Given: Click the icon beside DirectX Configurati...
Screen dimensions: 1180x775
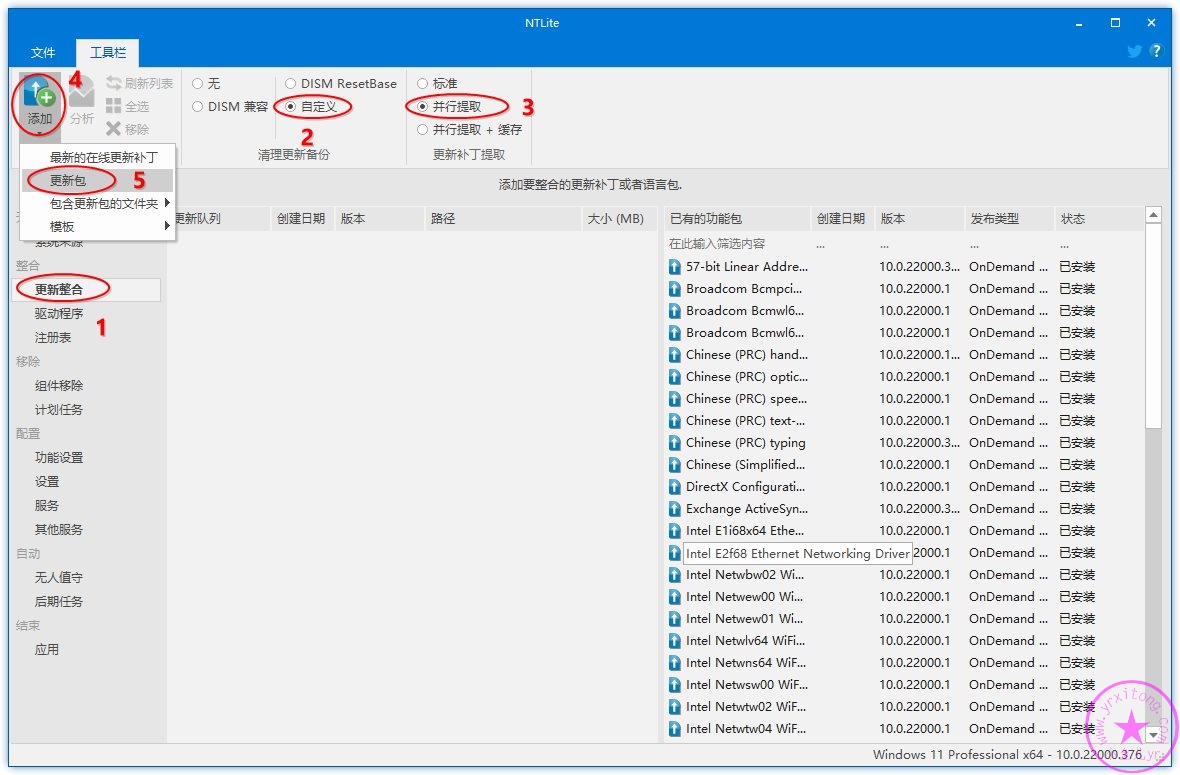Looking at the screenshot, I should pyautogui.click(x=675, y=486).
